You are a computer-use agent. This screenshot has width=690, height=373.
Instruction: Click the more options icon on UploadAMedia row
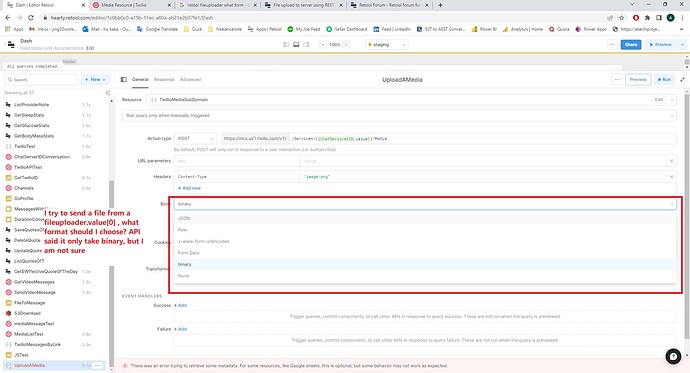(x=98, y=366)
